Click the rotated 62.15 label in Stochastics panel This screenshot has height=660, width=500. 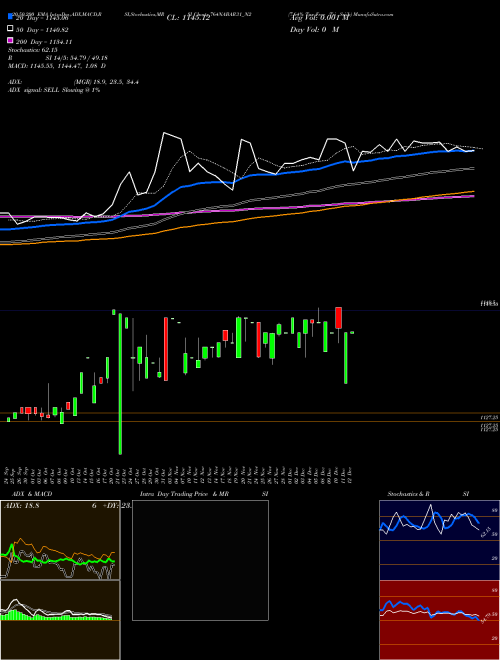pos(485,532)
